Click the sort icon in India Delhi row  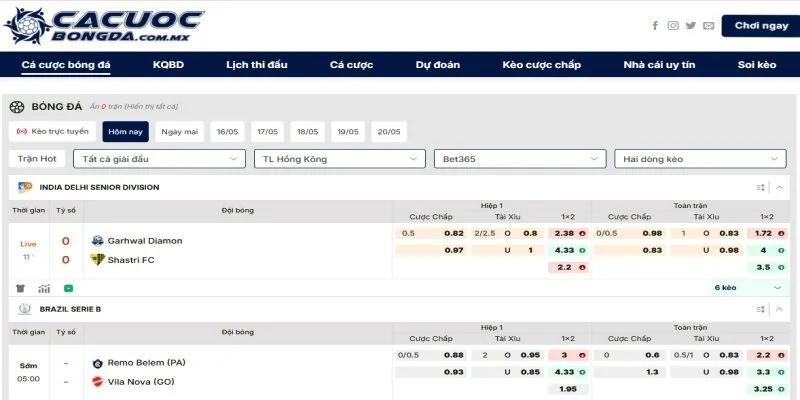point(760,187)
